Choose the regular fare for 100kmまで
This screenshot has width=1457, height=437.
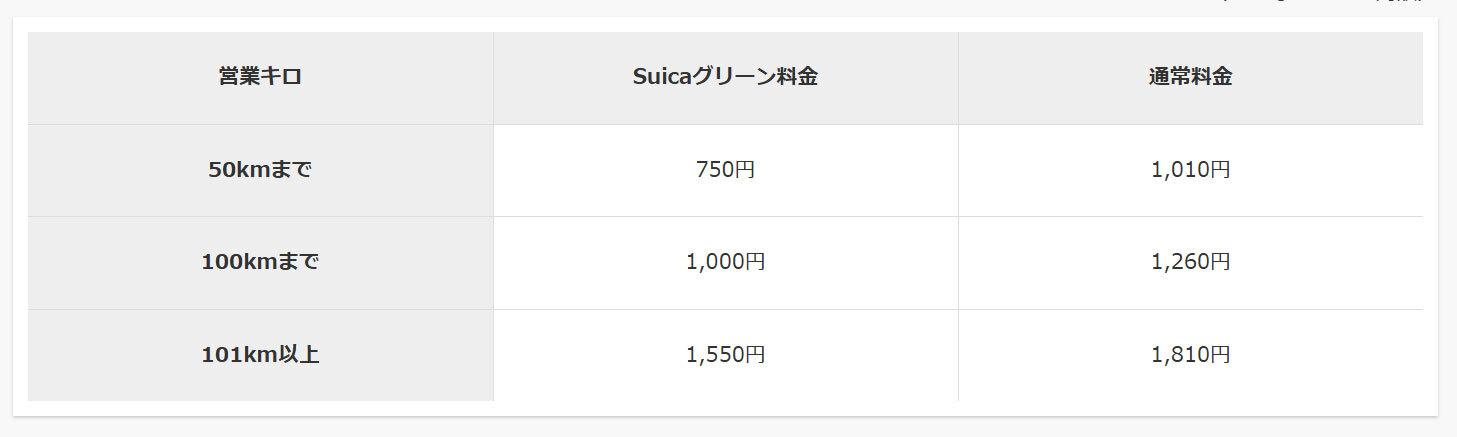pos(1190,262)
